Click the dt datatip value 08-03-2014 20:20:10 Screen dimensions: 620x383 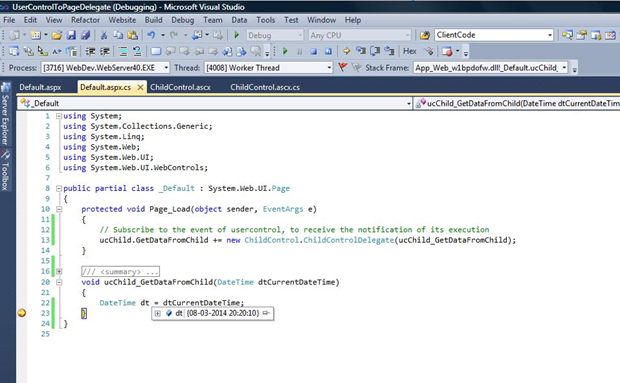coord(223,313)
